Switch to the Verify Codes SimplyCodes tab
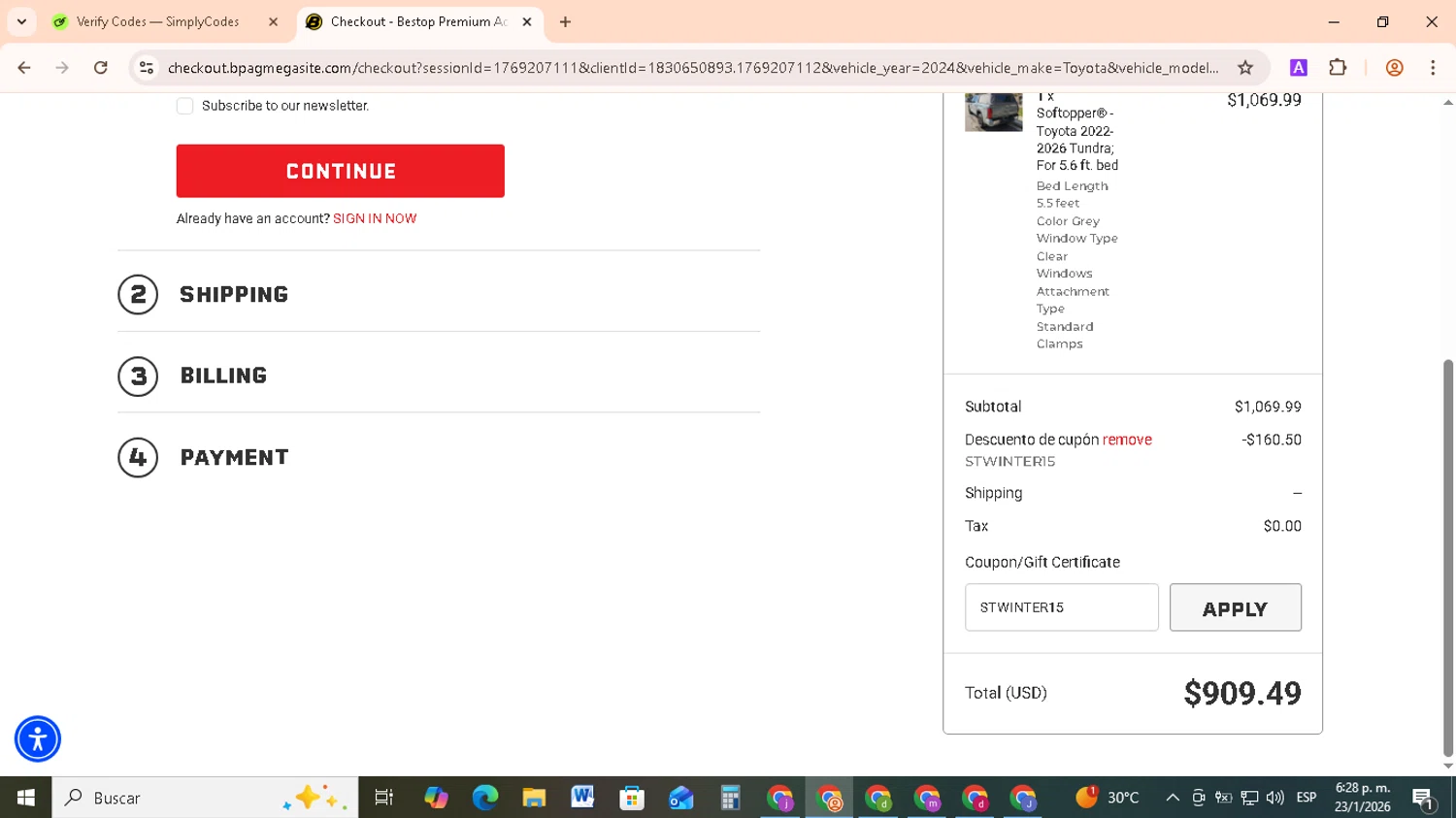Screen dimensions: 1456x818 tap(158, 21)
